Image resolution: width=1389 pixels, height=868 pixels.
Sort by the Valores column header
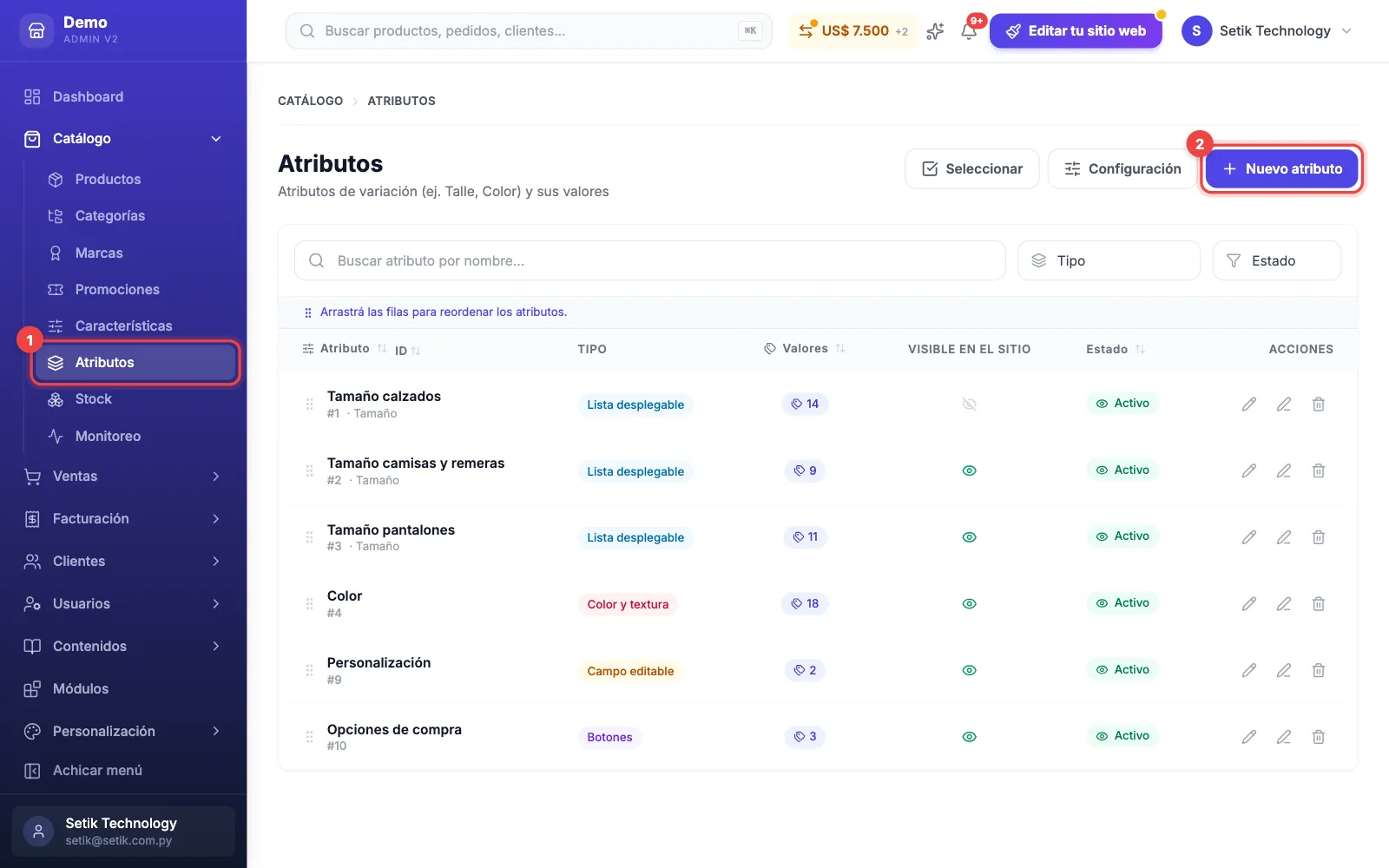tap(805, 349)
